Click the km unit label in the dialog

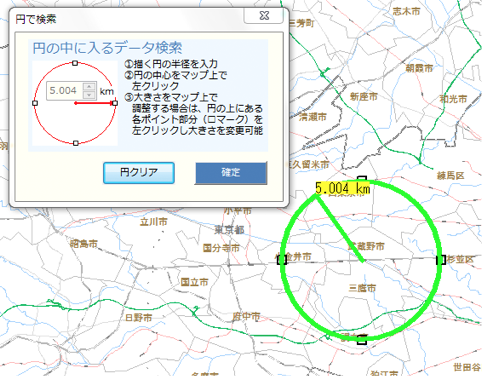coord(107,91)
